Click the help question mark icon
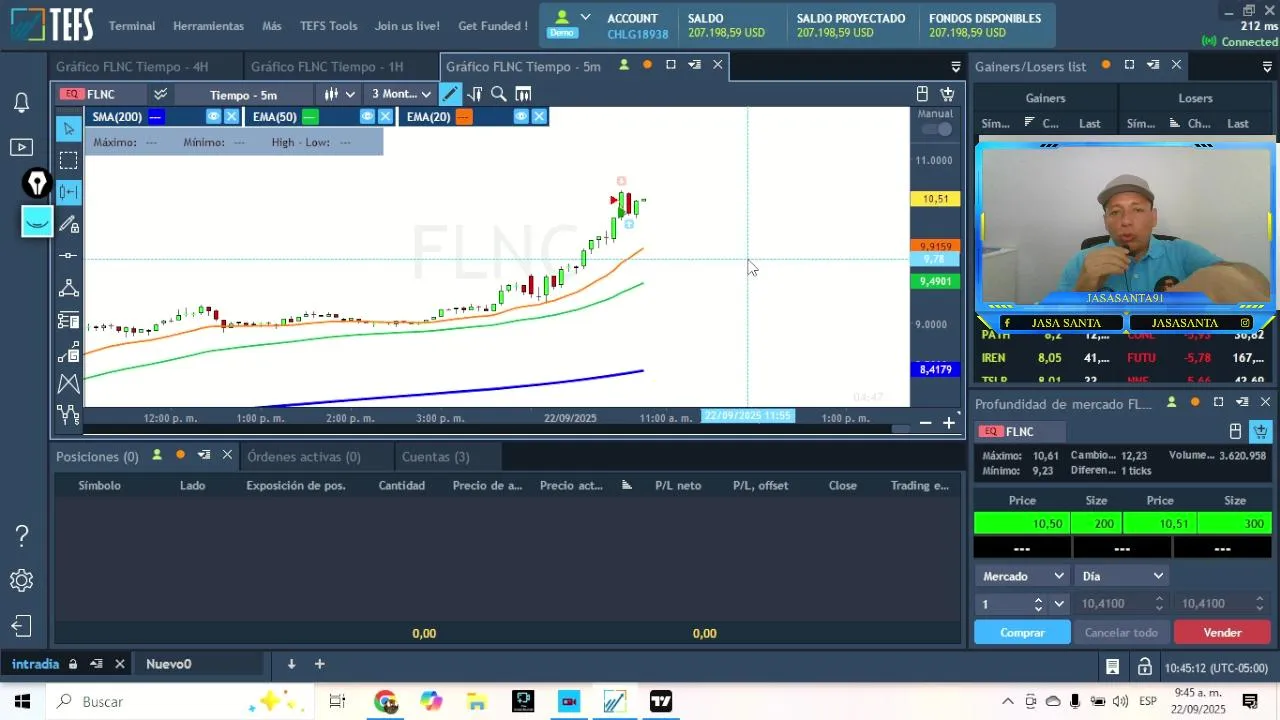 pos(21,535)
